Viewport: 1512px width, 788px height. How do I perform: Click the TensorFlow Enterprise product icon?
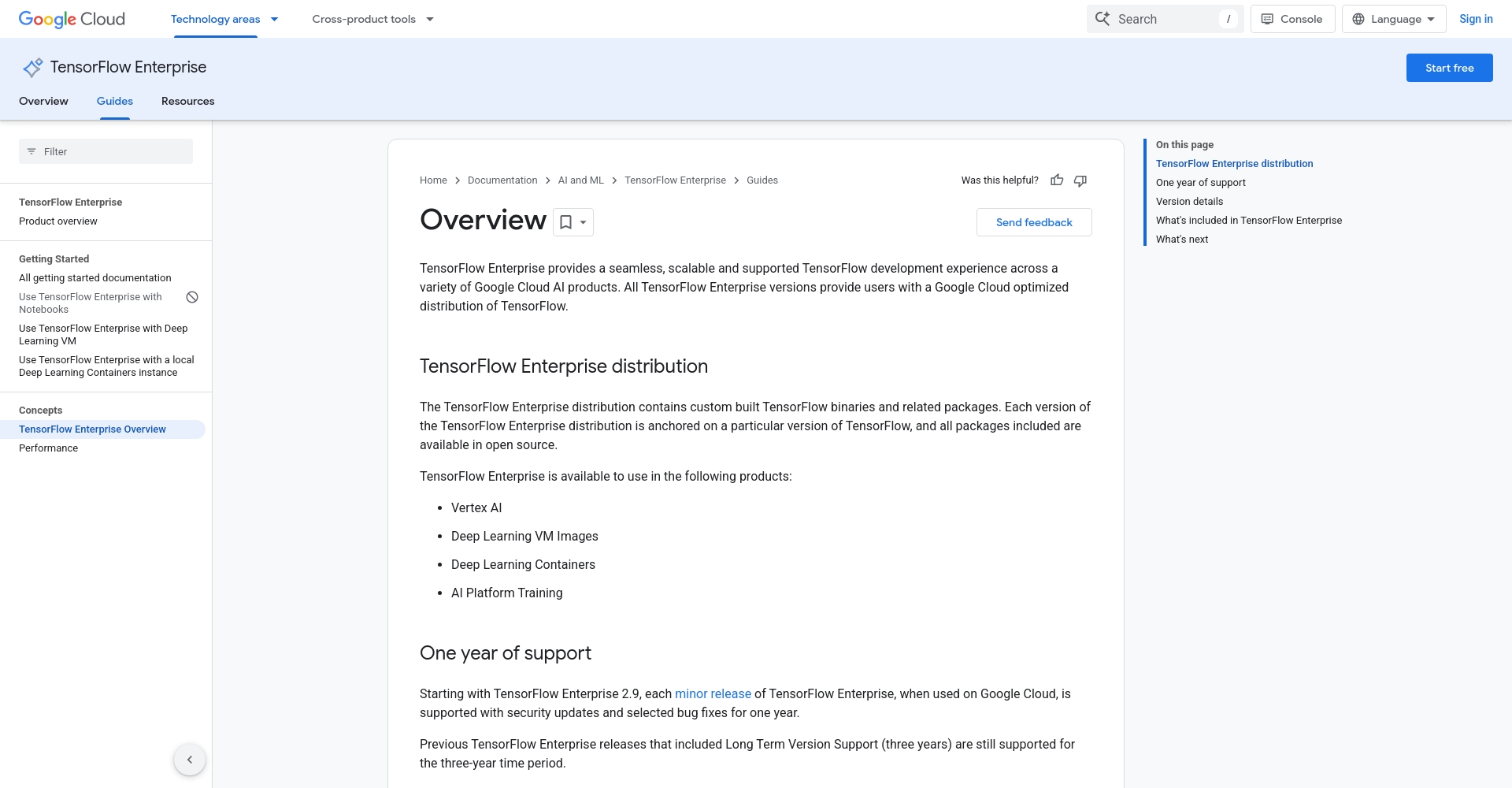32,68
